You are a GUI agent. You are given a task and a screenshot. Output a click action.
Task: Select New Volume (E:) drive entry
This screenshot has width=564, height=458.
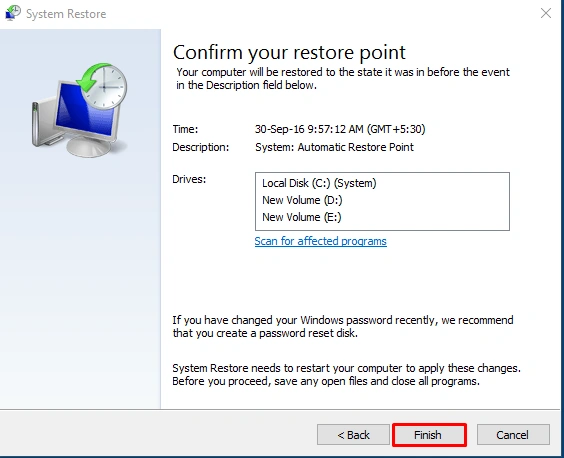click(x=302, y=217)
